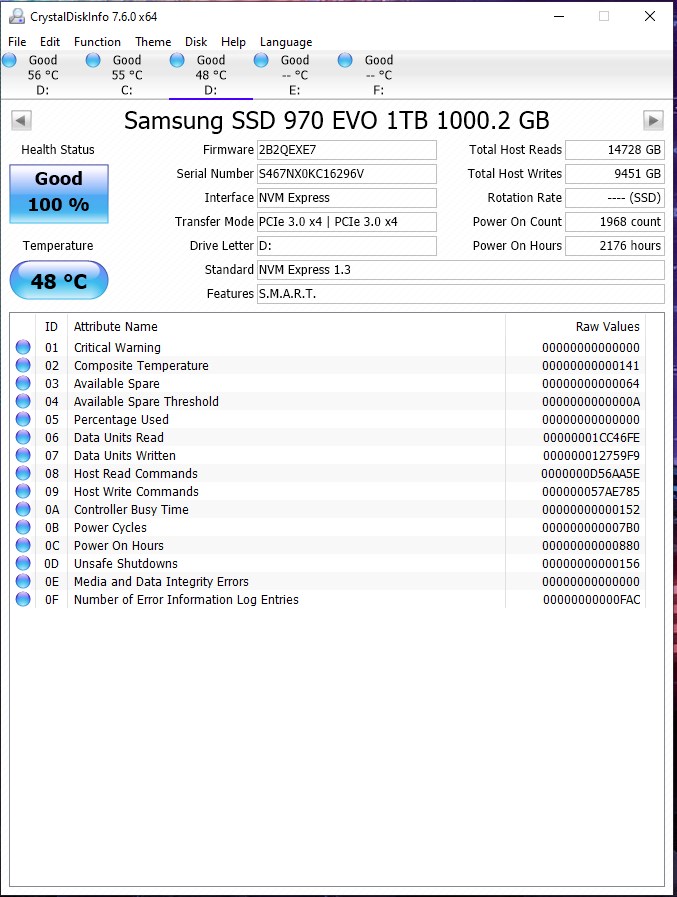Viewport: 677px width, 897px height.
Task: Select the Critical Warning attribute name
Action: tap(117, 347)
